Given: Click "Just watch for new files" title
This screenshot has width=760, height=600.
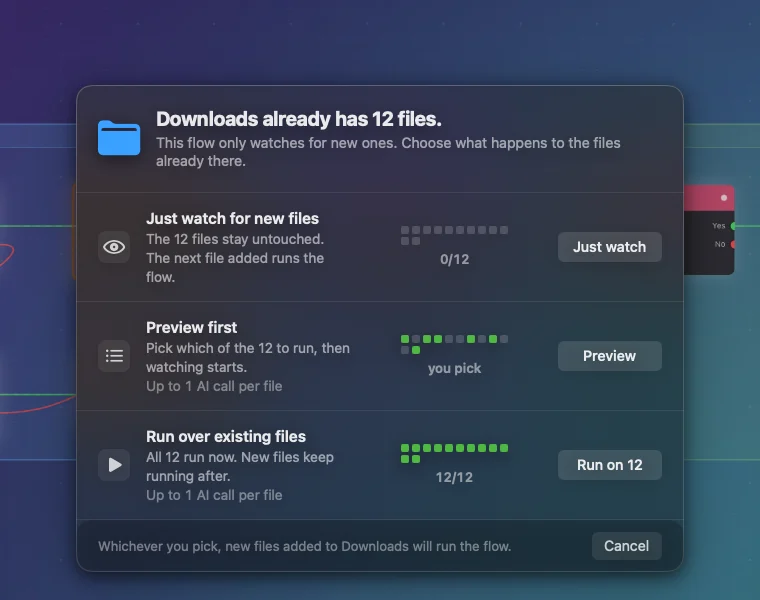Looking at the screenshot, I should tap(232, 219).
